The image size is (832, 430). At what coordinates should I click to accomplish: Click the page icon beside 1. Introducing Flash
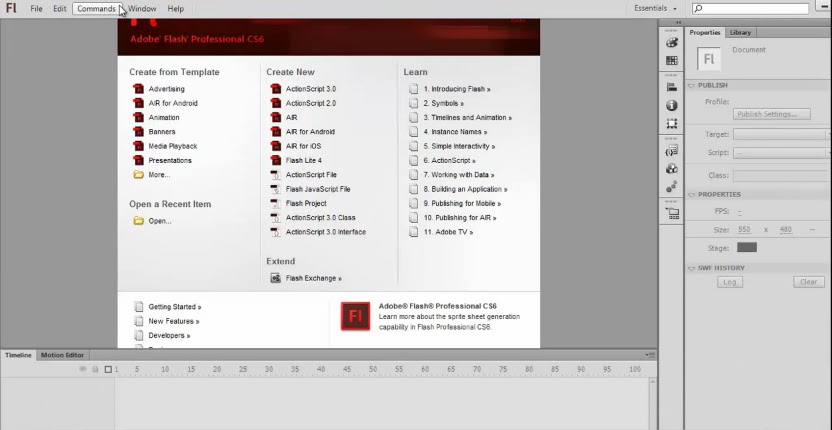pyautogui.click(x=413, y=89)
